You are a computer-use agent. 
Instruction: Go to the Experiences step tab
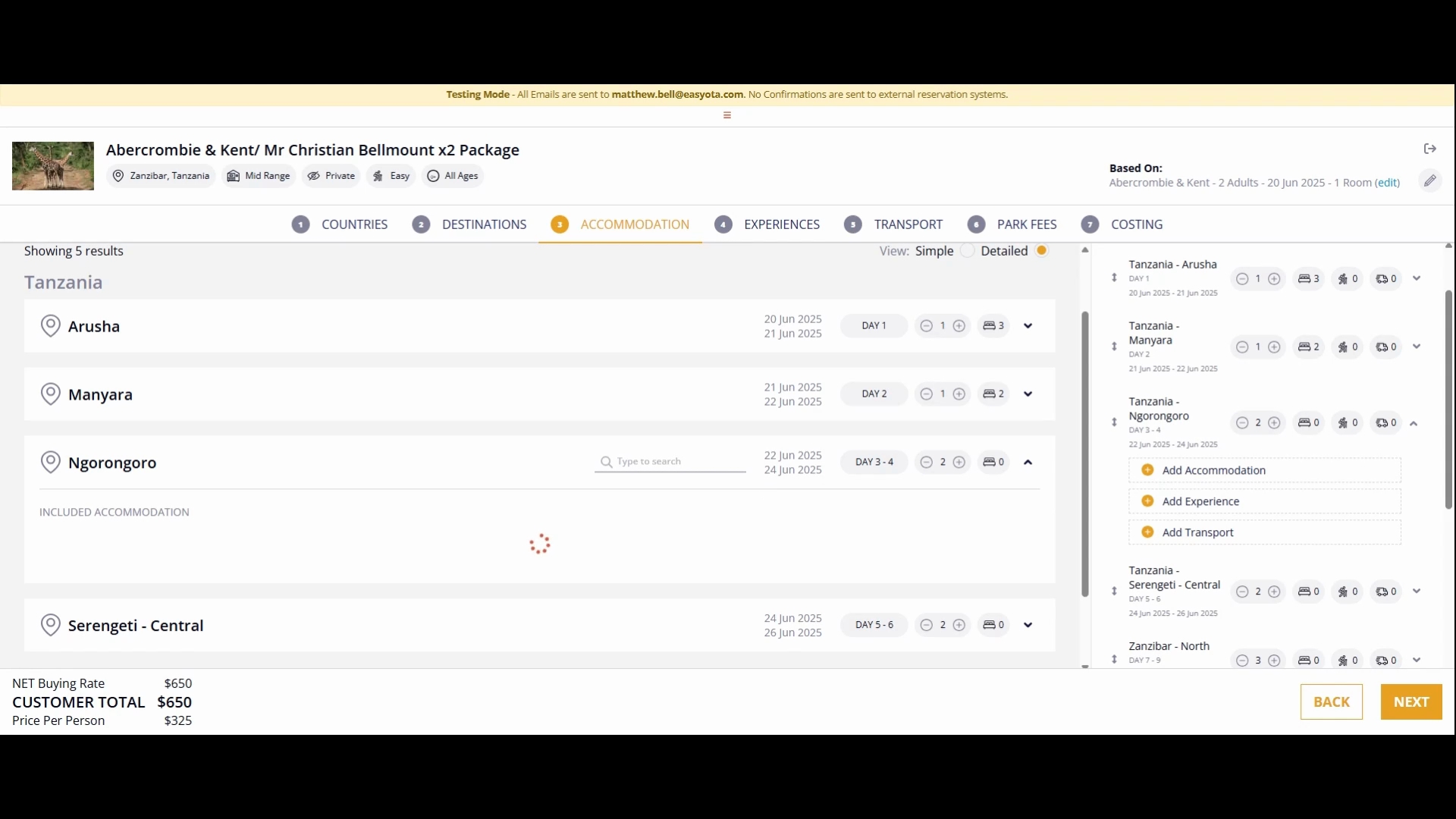pyautogui.click(x=767, y=224)
